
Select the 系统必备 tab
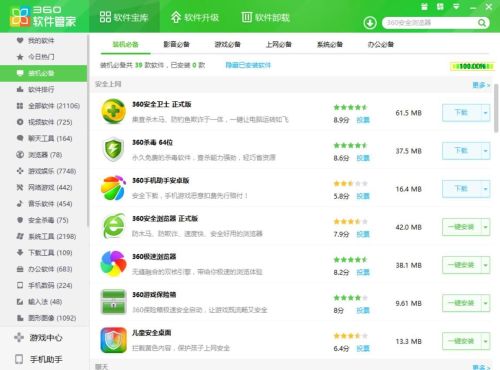coord(330,44)
